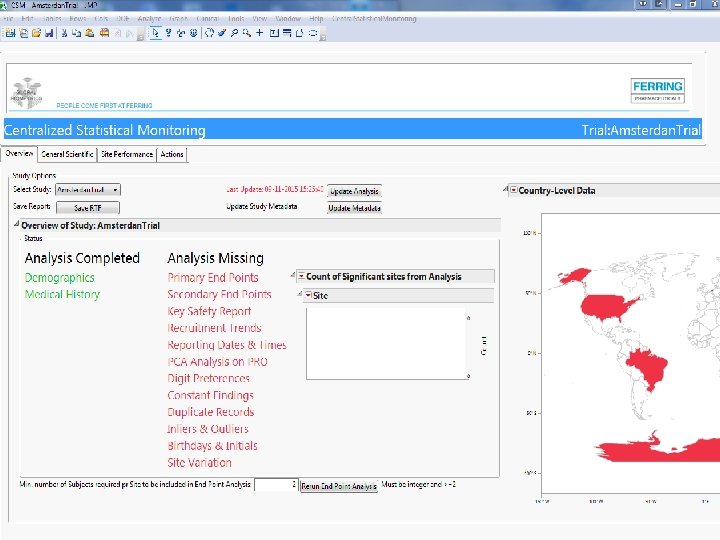This screenshot has width=720, height=540.
Task: Select the Line drawing tool
Action: point(287,33)
